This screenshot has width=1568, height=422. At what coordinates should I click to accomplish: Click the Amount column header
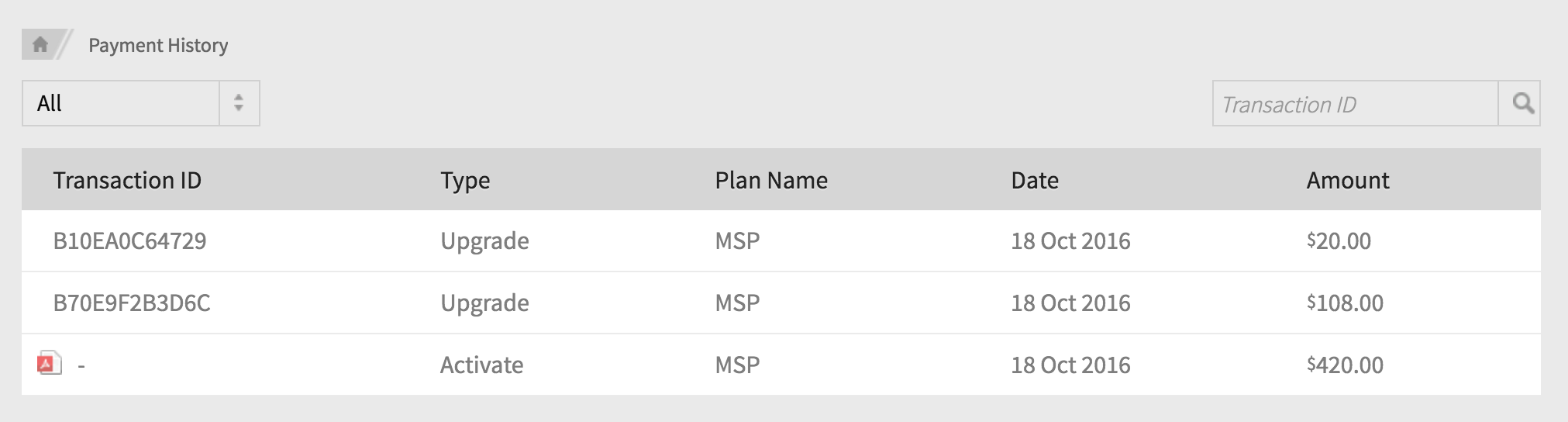[x=1348, y=181]
